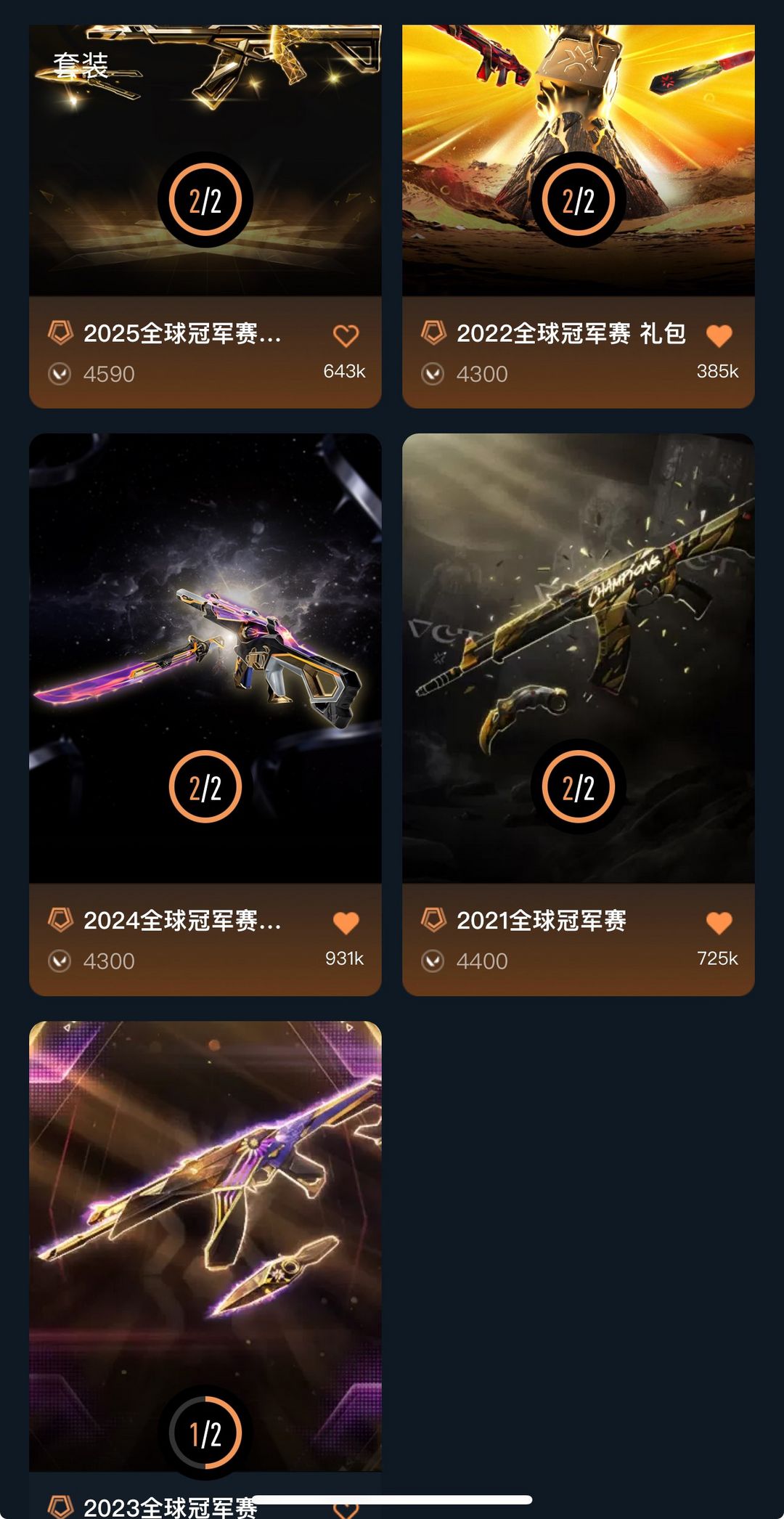Viewport: 784px width, 1519px height.
Task: Select the 2022全球冠军赛 礼包 title
Action: coord(571,333)
